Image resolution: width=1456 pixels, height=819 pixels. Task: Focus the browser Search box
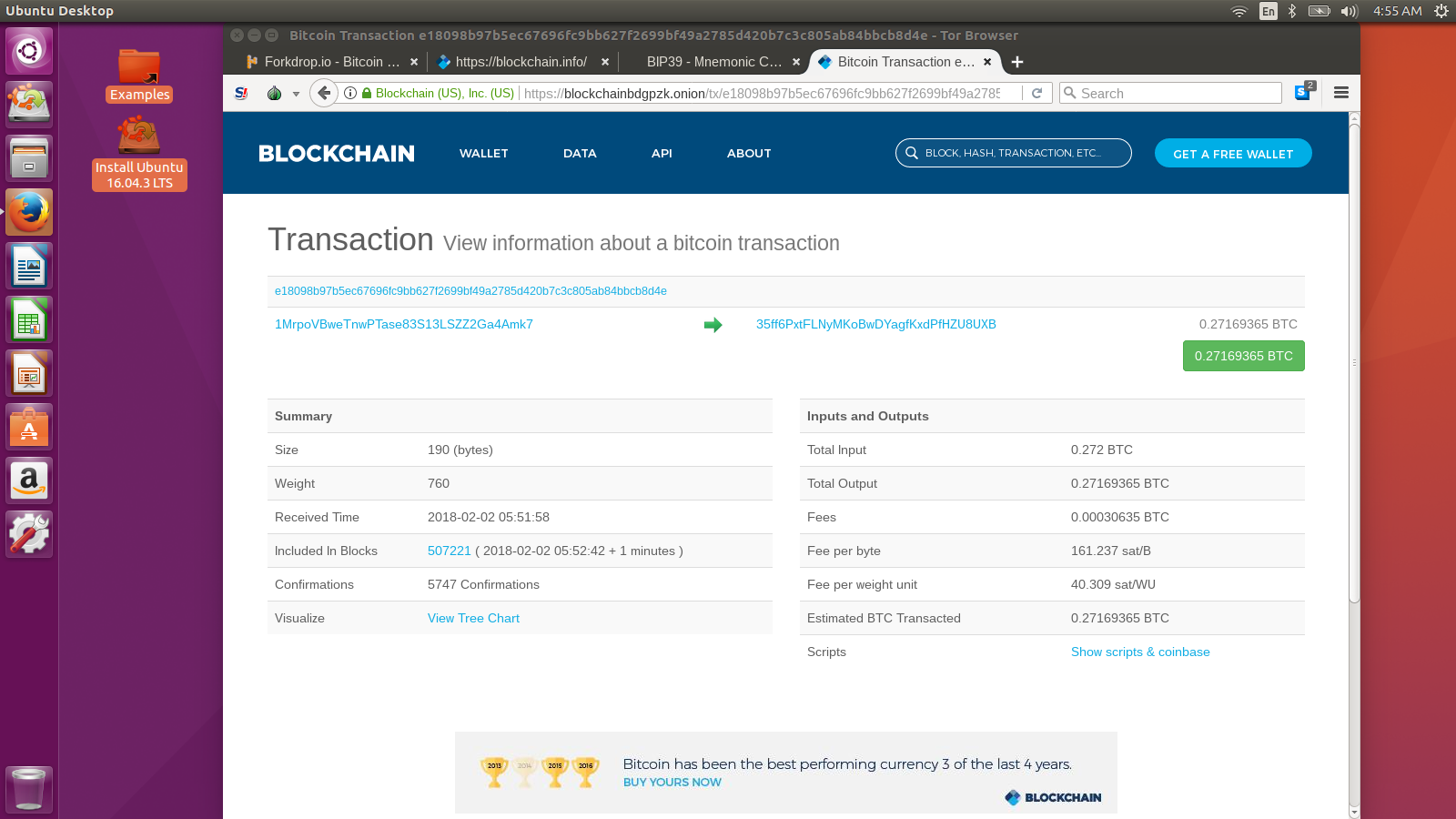1170,93
